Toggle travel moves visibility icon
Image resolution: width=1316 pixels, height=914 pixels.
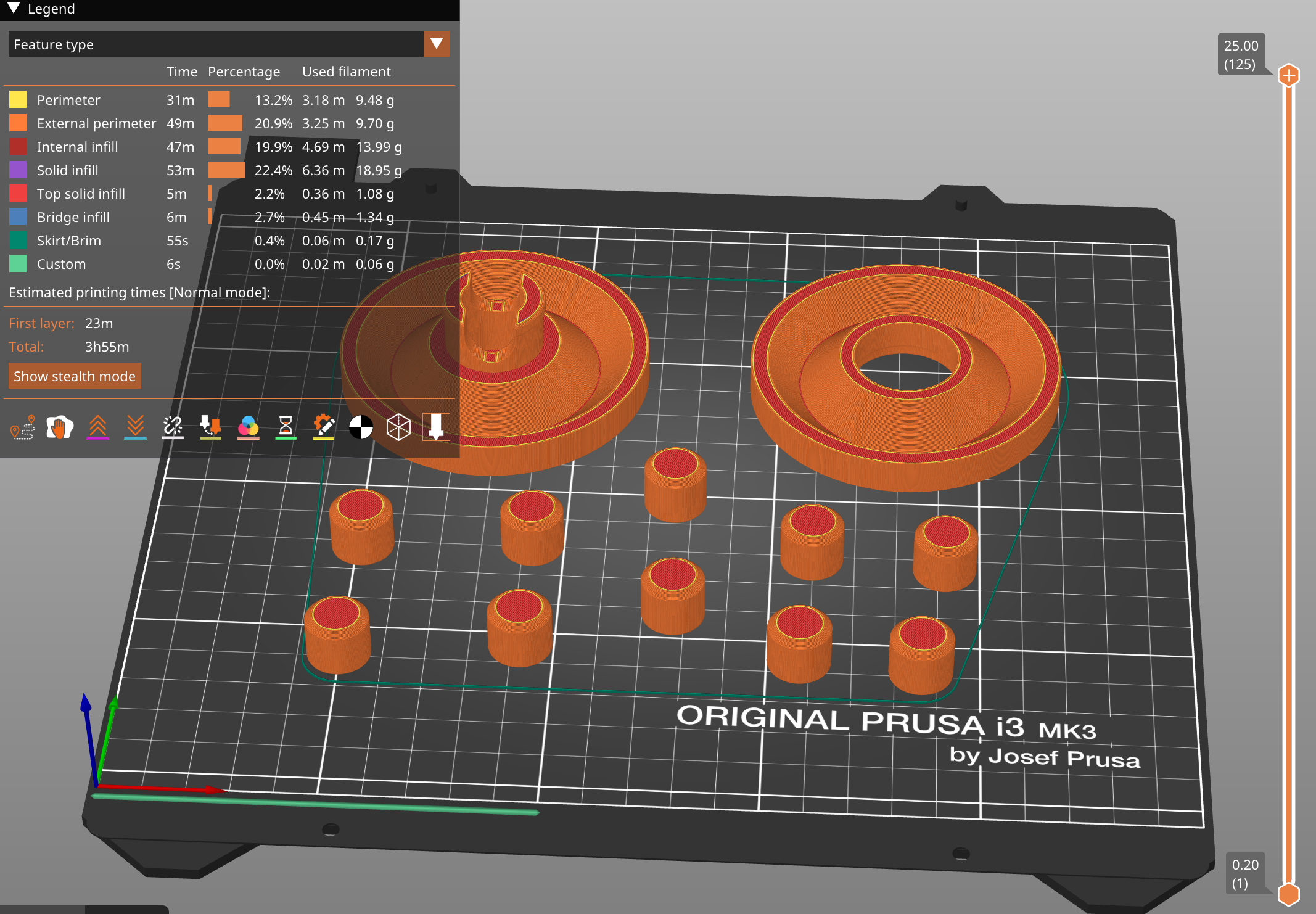(23, 427)
